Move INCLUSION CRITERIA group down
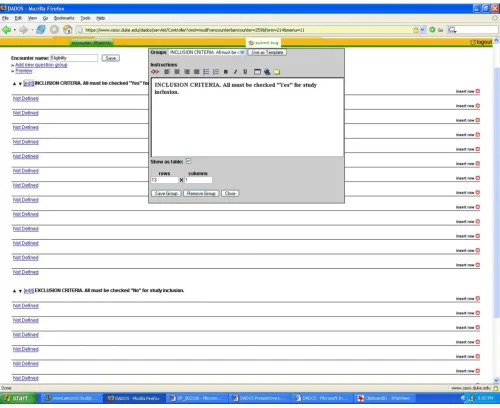Screen dimensions: 500x408 coord(20,84)
